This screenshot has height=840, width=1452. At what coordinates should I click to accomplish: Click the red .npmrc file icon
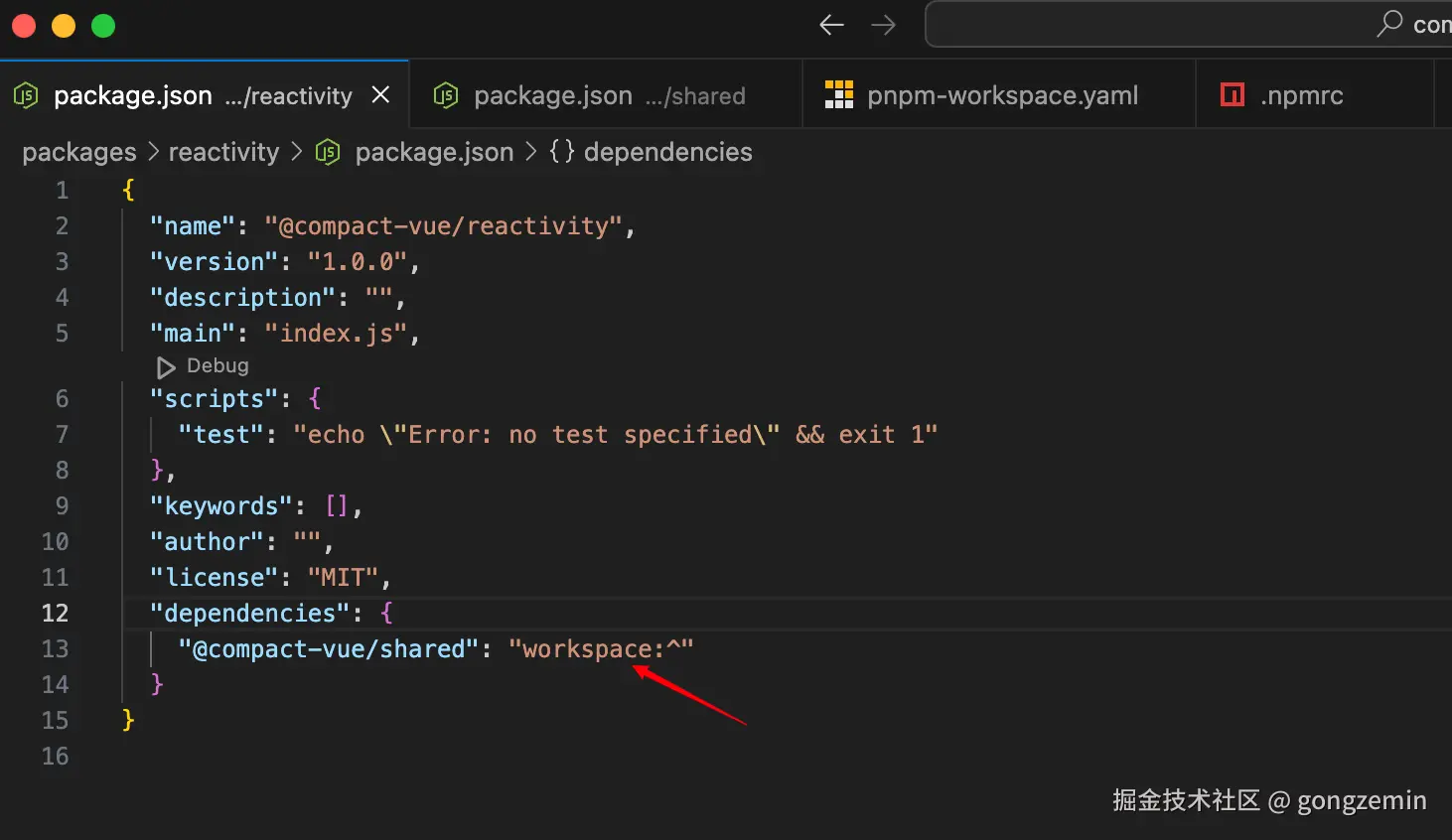coord(1233,95)
